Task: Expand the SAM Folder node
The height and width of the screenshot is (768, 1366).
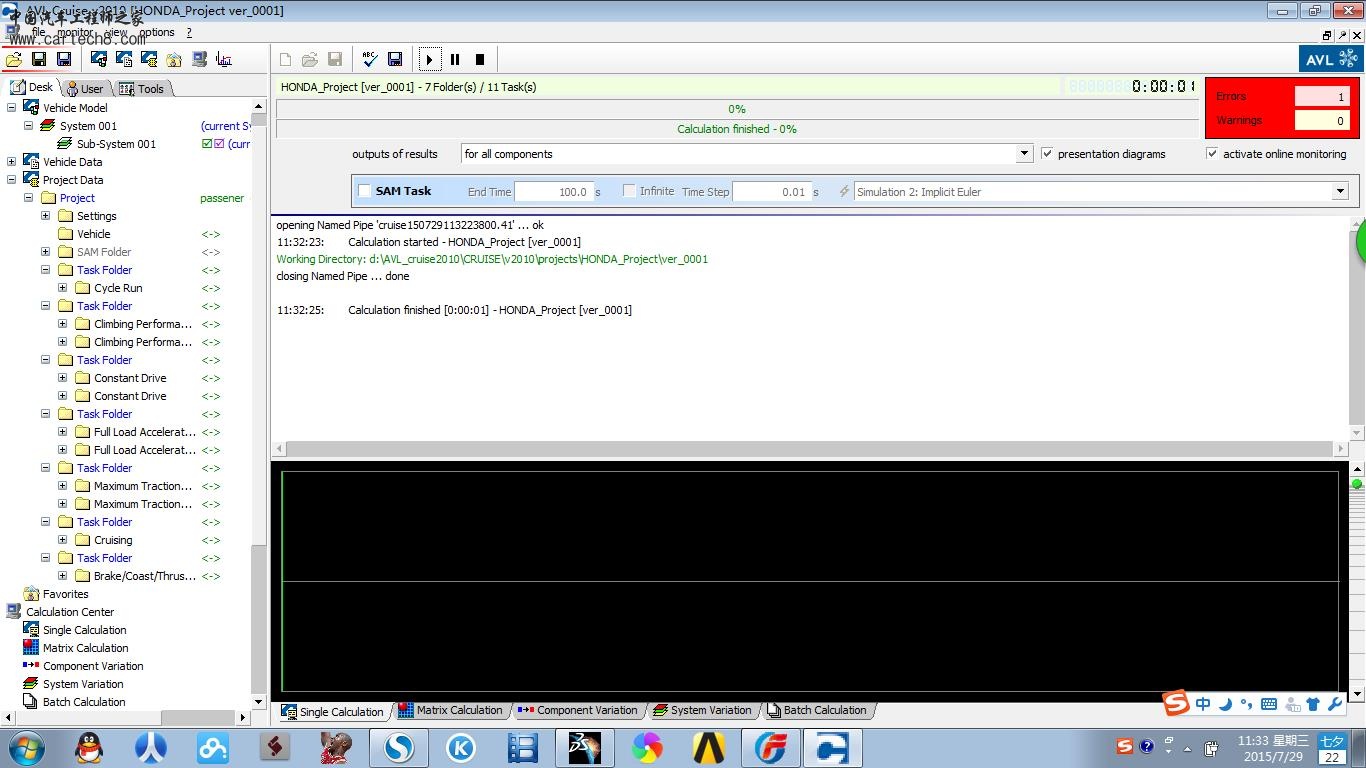Action: (x=46, y=252)
